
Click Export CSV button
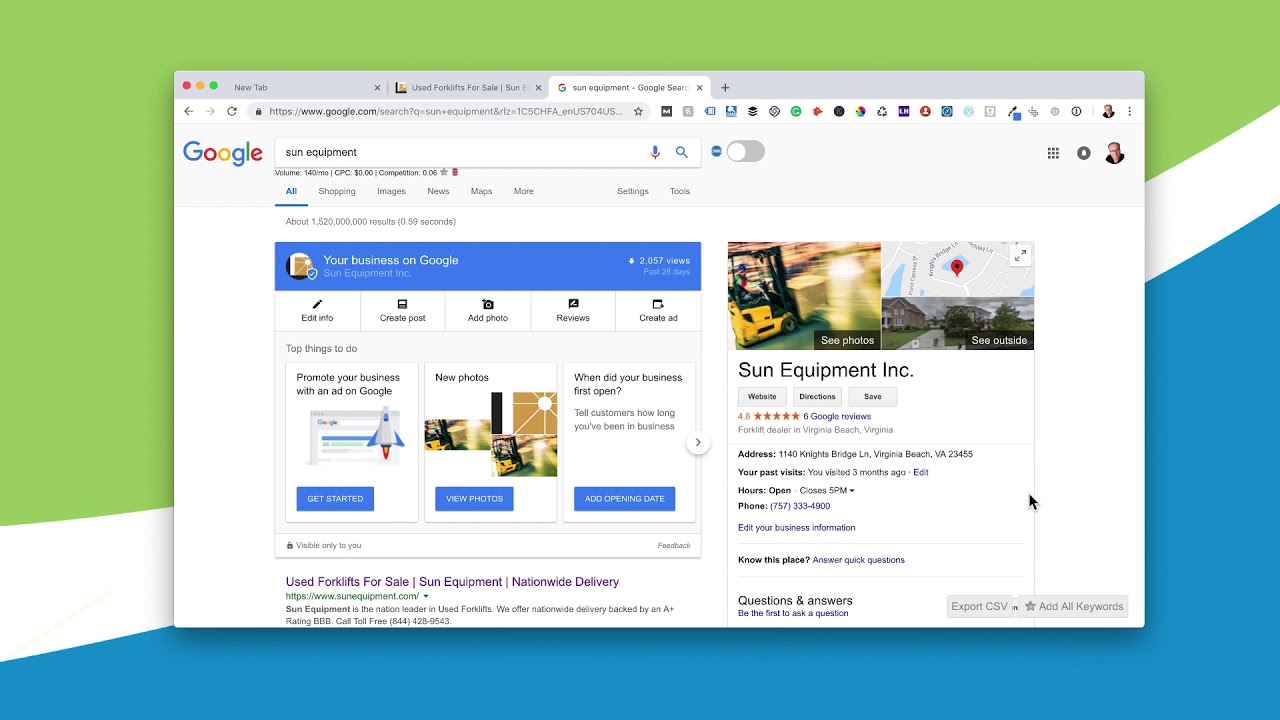(x=980, y=606)
